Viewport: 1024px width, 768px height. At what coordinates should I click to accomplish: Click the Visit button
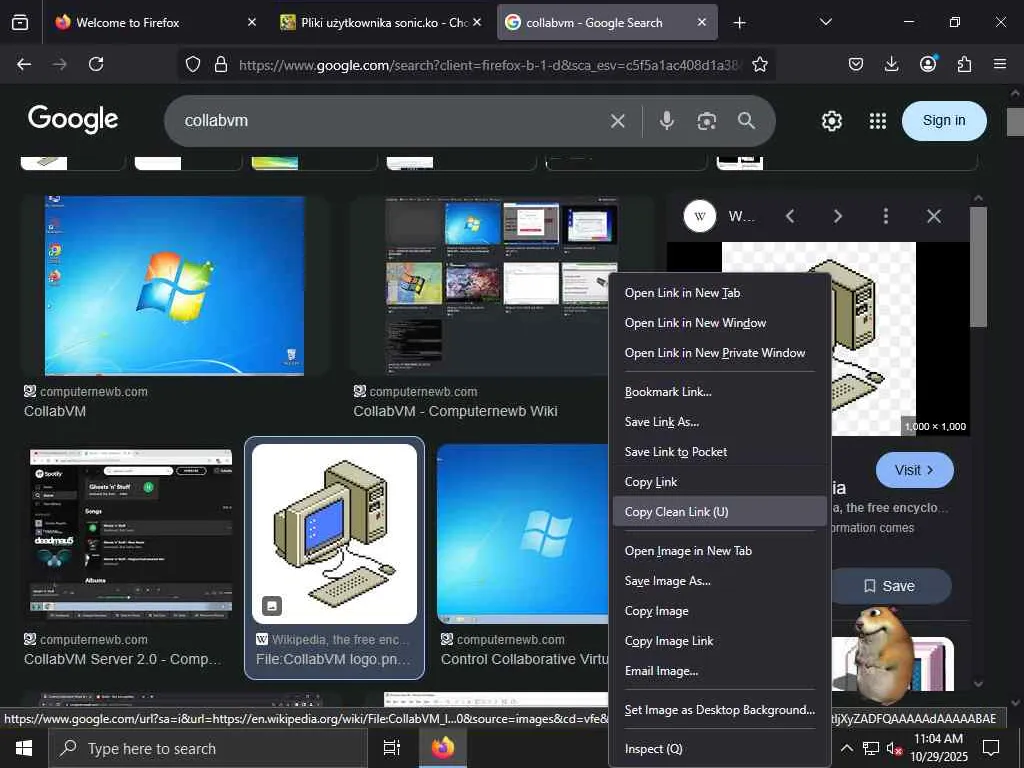[914, 470]
